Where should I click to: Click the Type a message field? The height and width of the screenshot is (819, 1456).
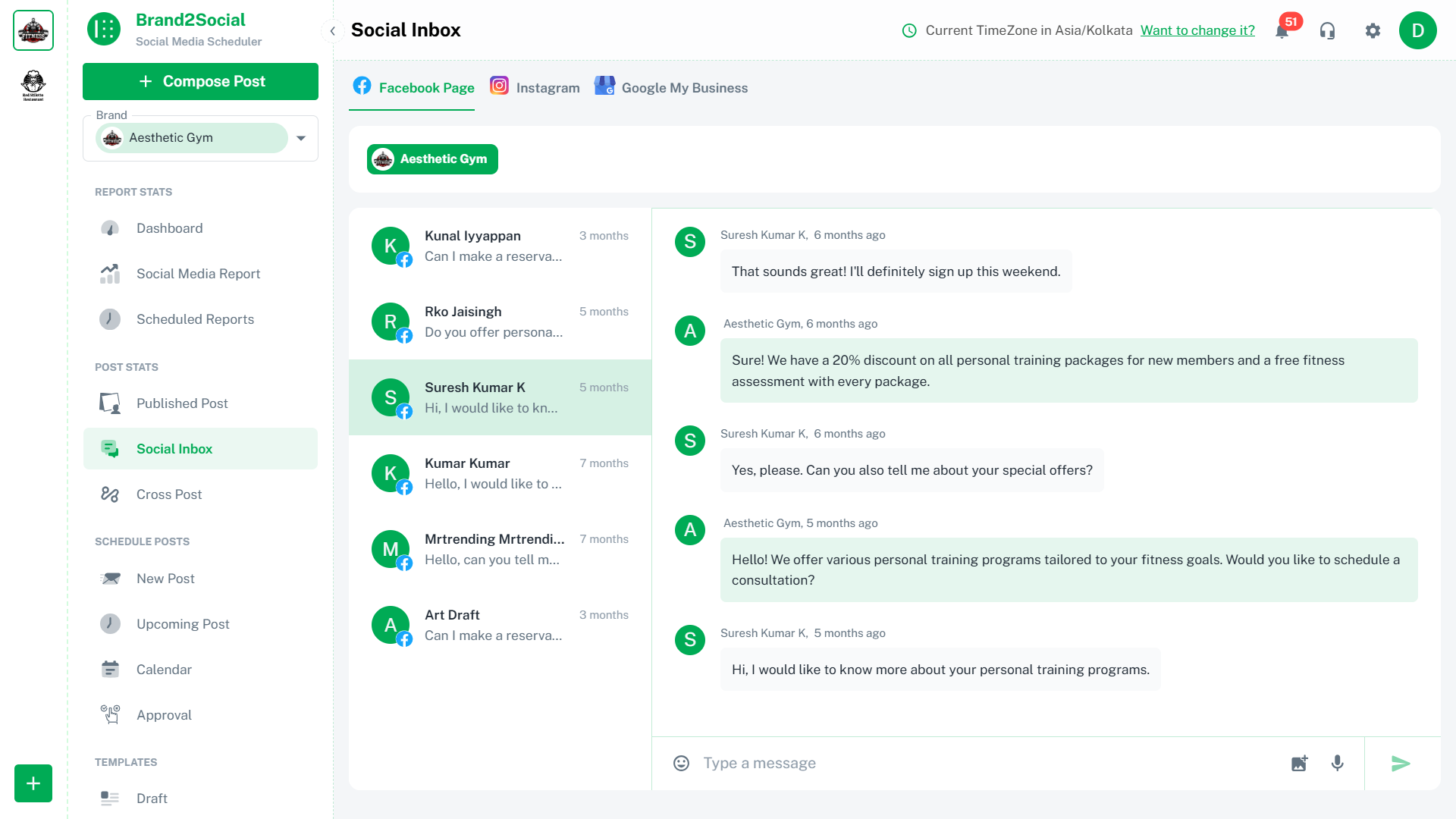[986, 763]
